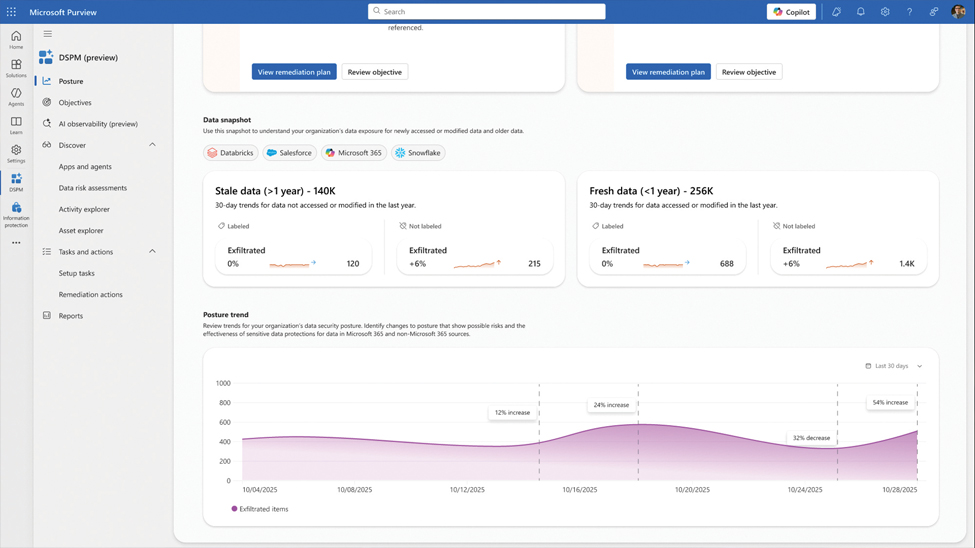Open Settings in the left rail

pyautogui.click(x=16, y=154)
